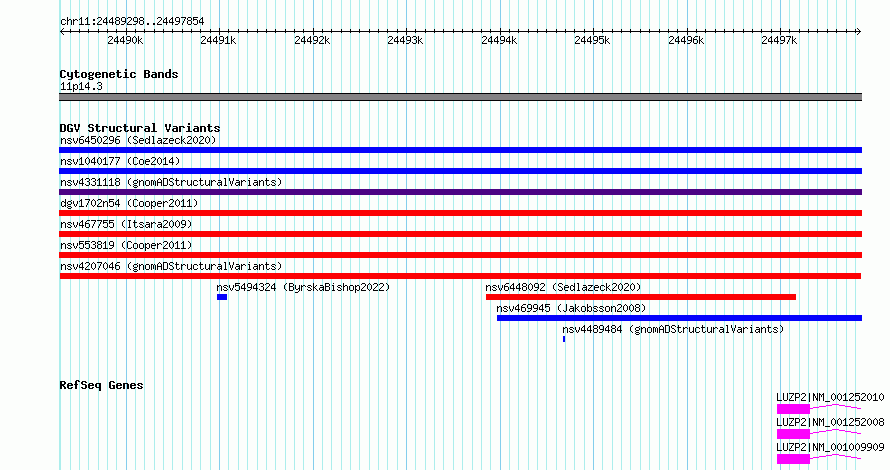
Task: Click the 24490k ruler label
Action: click(x=125, y=40)
